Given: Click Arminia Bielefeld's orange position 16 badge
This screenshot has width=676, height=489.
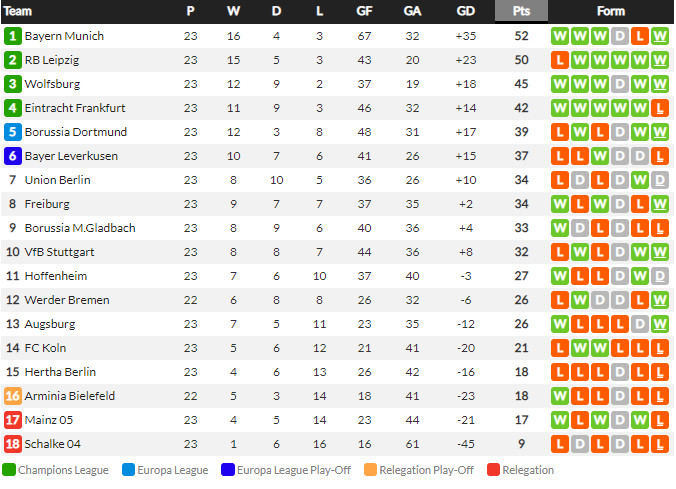Looking at the screenshot, I should (13, 396).
